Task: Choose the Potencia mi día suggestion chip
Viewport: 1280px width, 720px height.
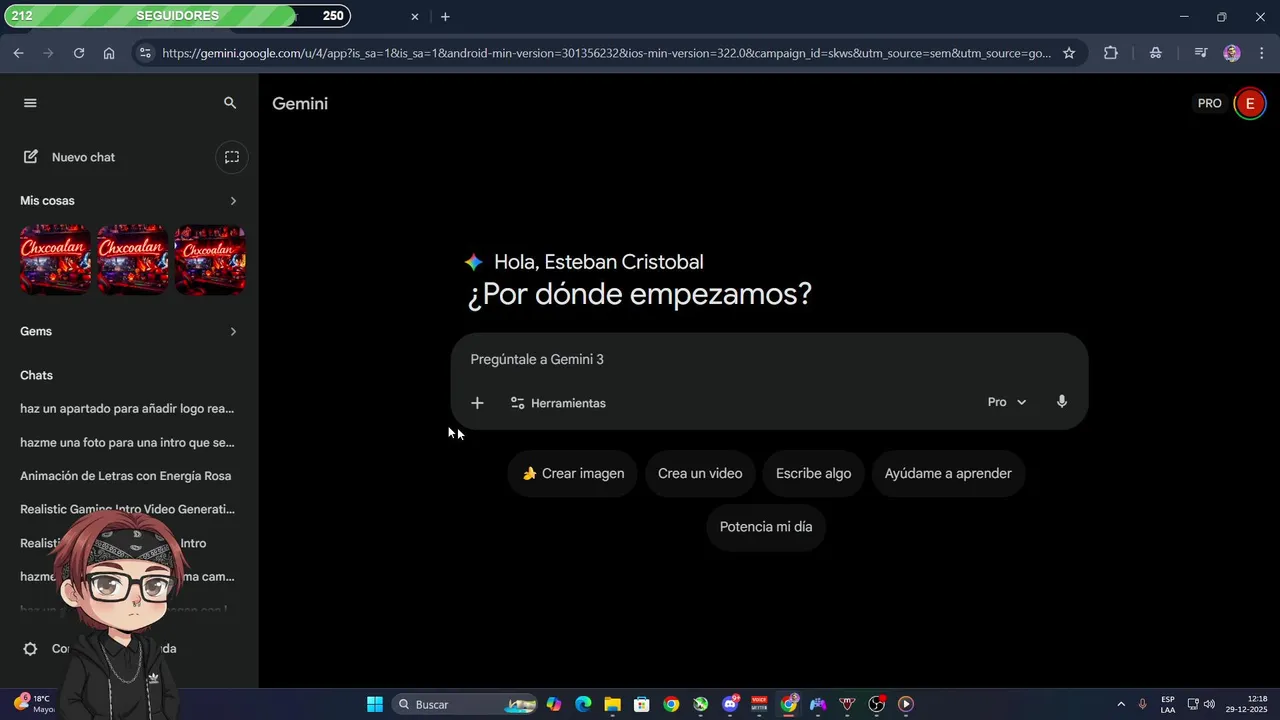Action: [x=766, y=527]
